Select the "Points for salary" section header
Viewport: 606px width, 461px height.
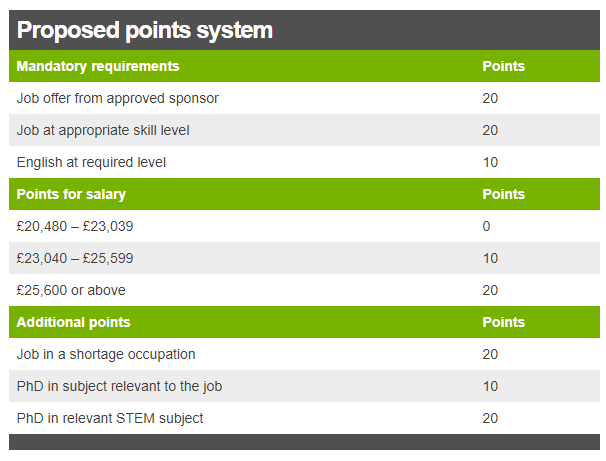[71, 194]
